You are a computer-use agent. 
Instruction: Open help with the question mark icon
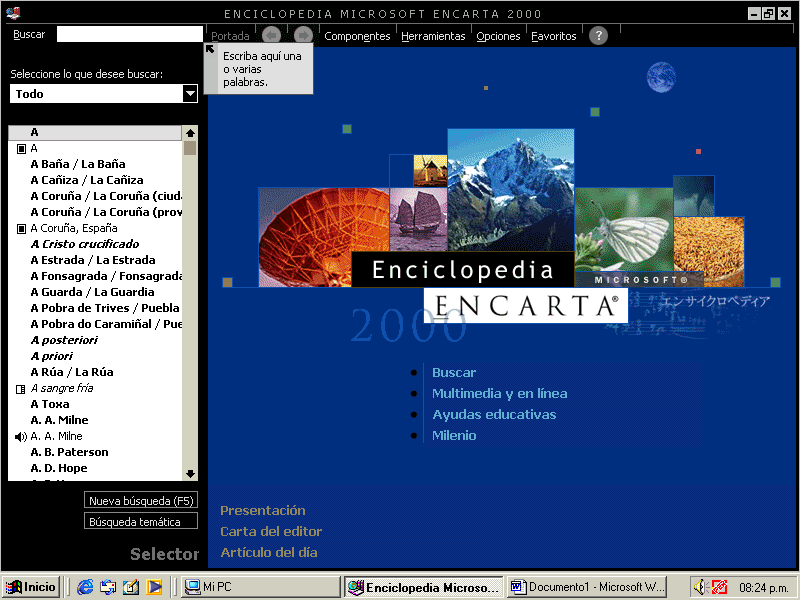tap(598, 35)
